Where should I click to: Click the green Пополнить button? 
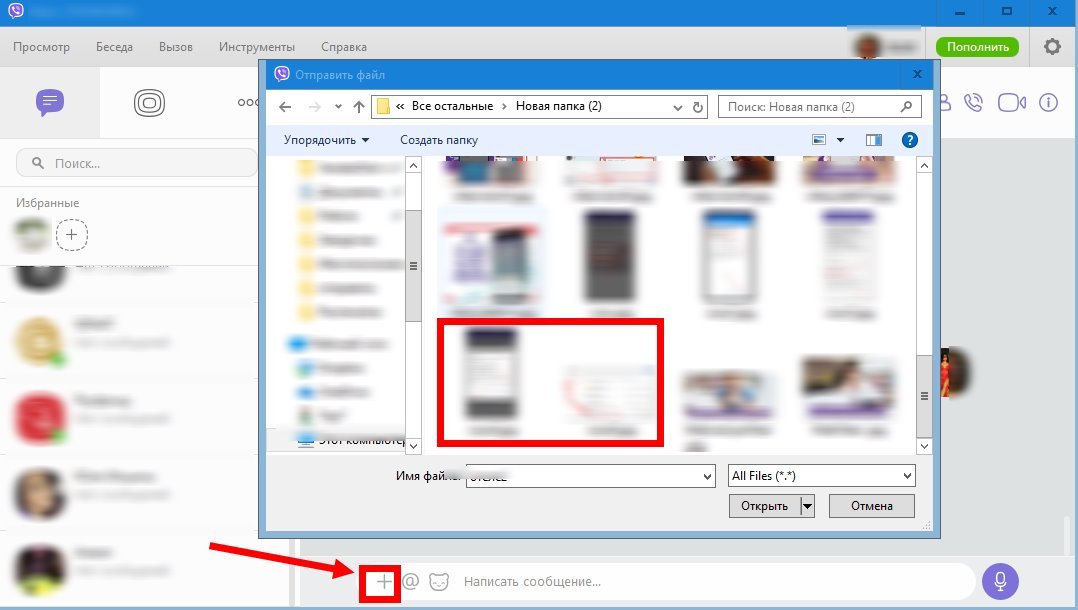(977, 47)
